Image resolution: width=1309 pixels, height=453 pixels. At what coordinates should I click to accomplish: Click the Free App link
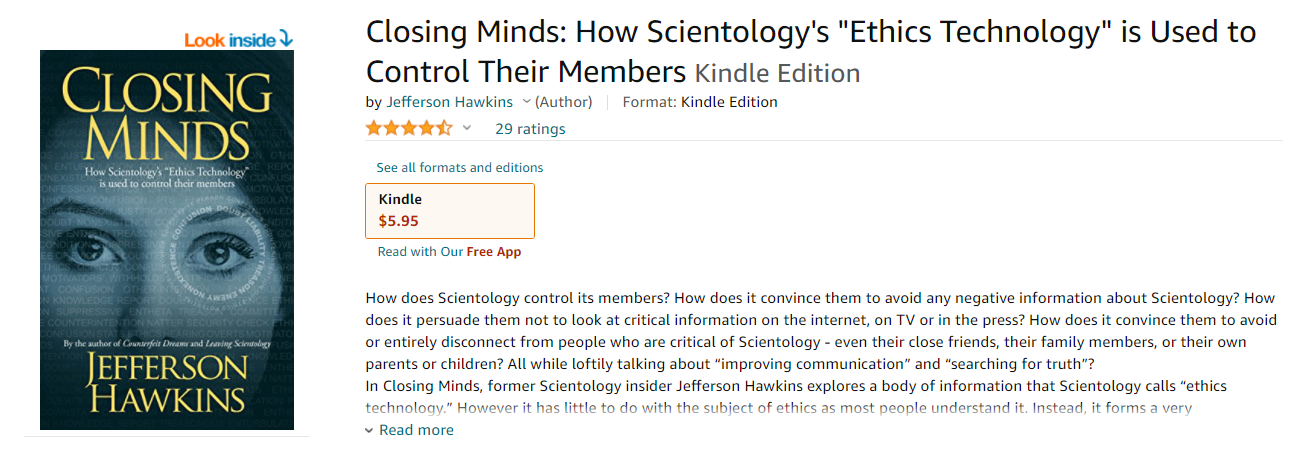click(x=494, y=252)
